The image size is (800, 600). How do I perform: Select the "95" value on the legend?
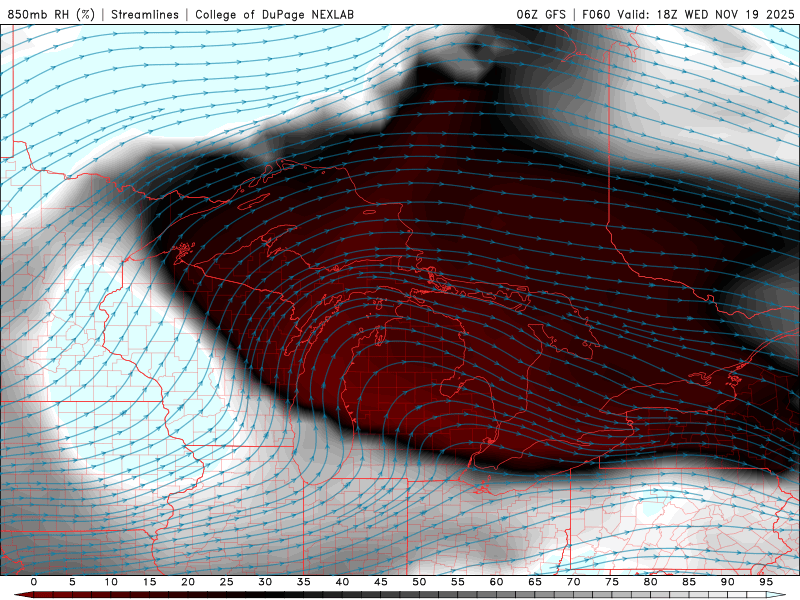click(766, 582)
